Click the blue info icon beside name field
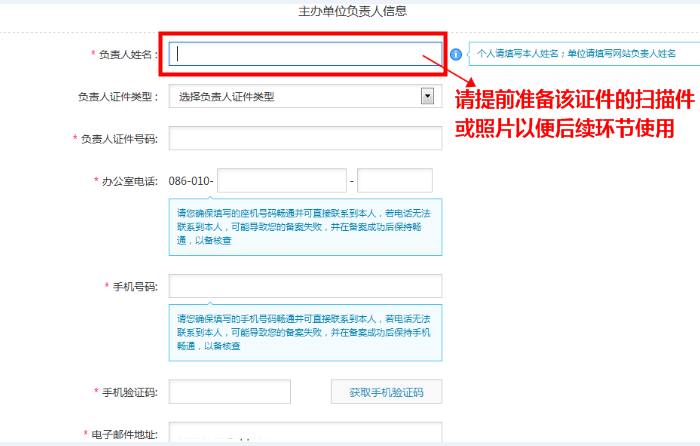The width and height of the screenshot is (700, 446). [x=456, y=53]
